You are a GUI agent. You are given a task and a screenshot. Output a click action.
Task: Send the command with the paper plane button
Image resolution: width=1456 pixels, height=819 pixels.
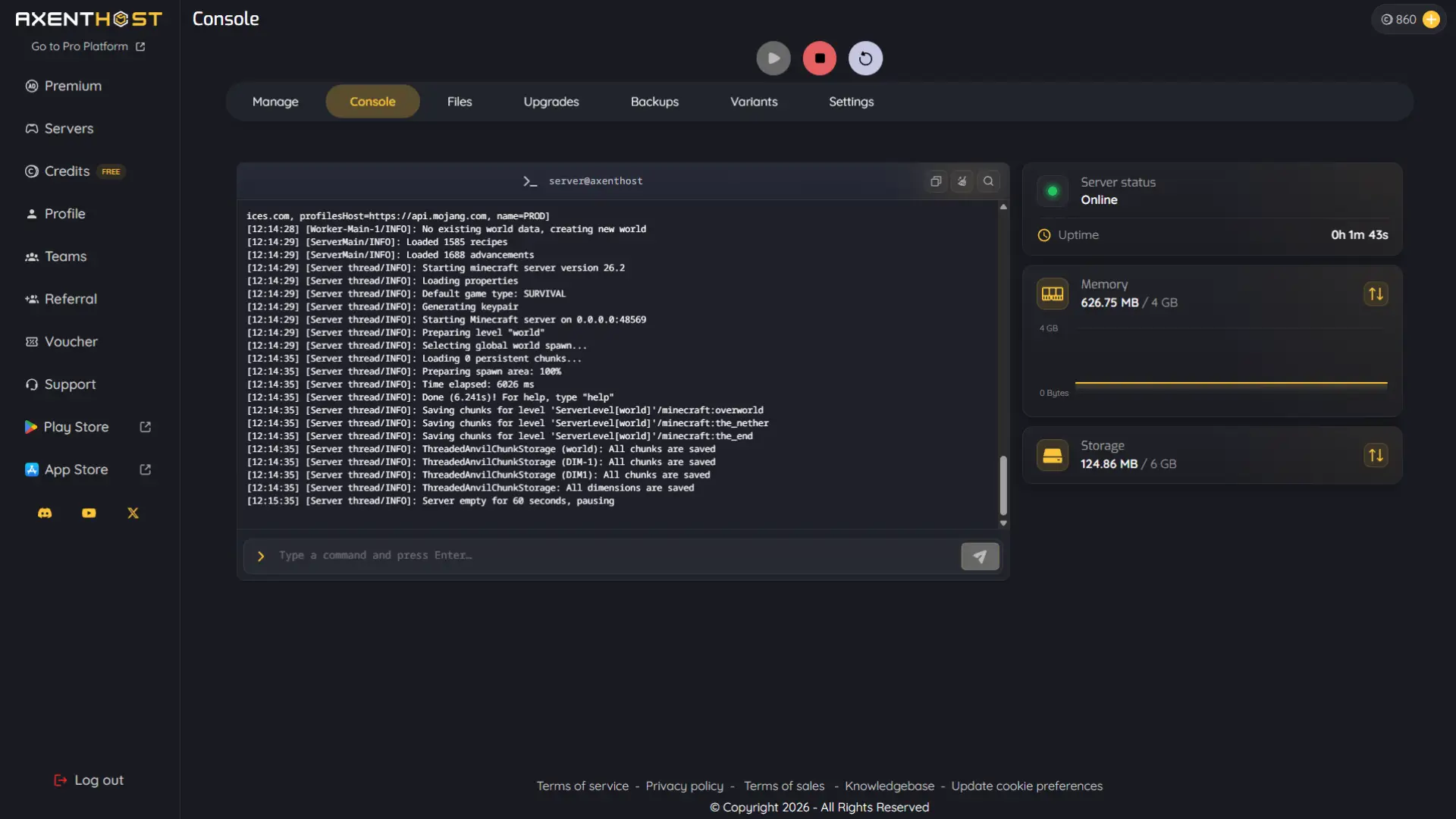980,556
